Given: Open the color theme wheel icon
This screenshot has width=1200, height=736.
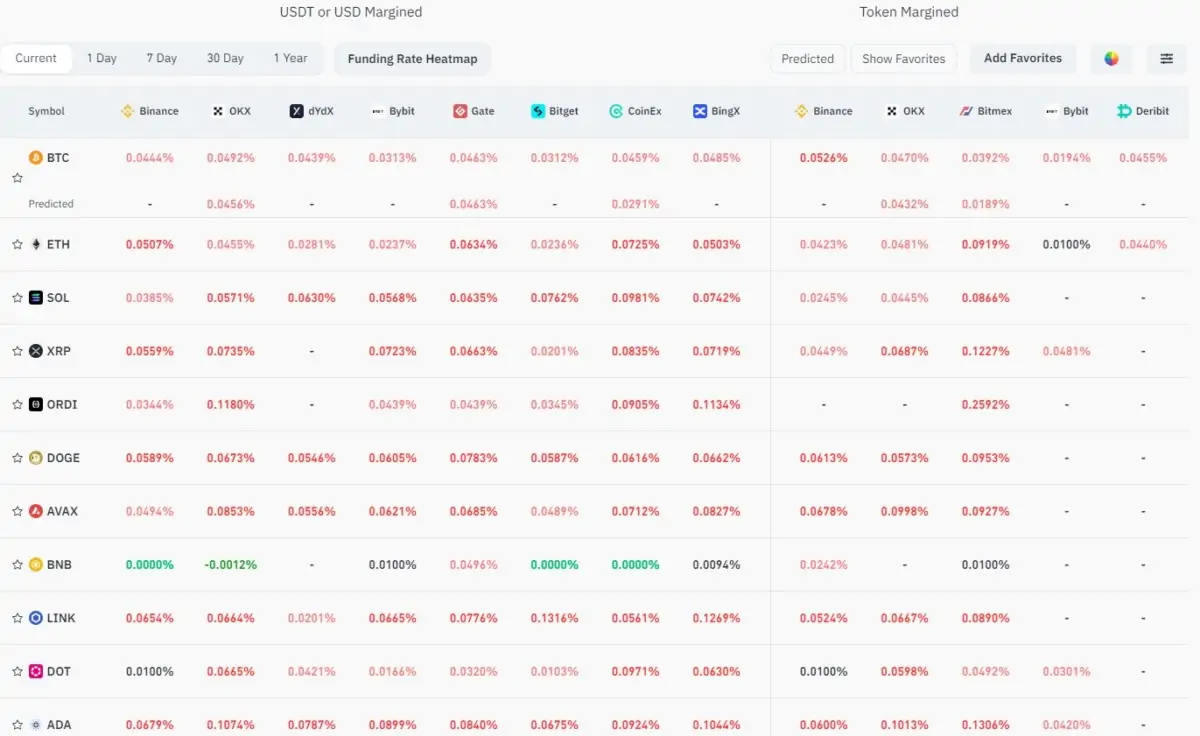Looking at the screenshot, I should click(1111, 59).
